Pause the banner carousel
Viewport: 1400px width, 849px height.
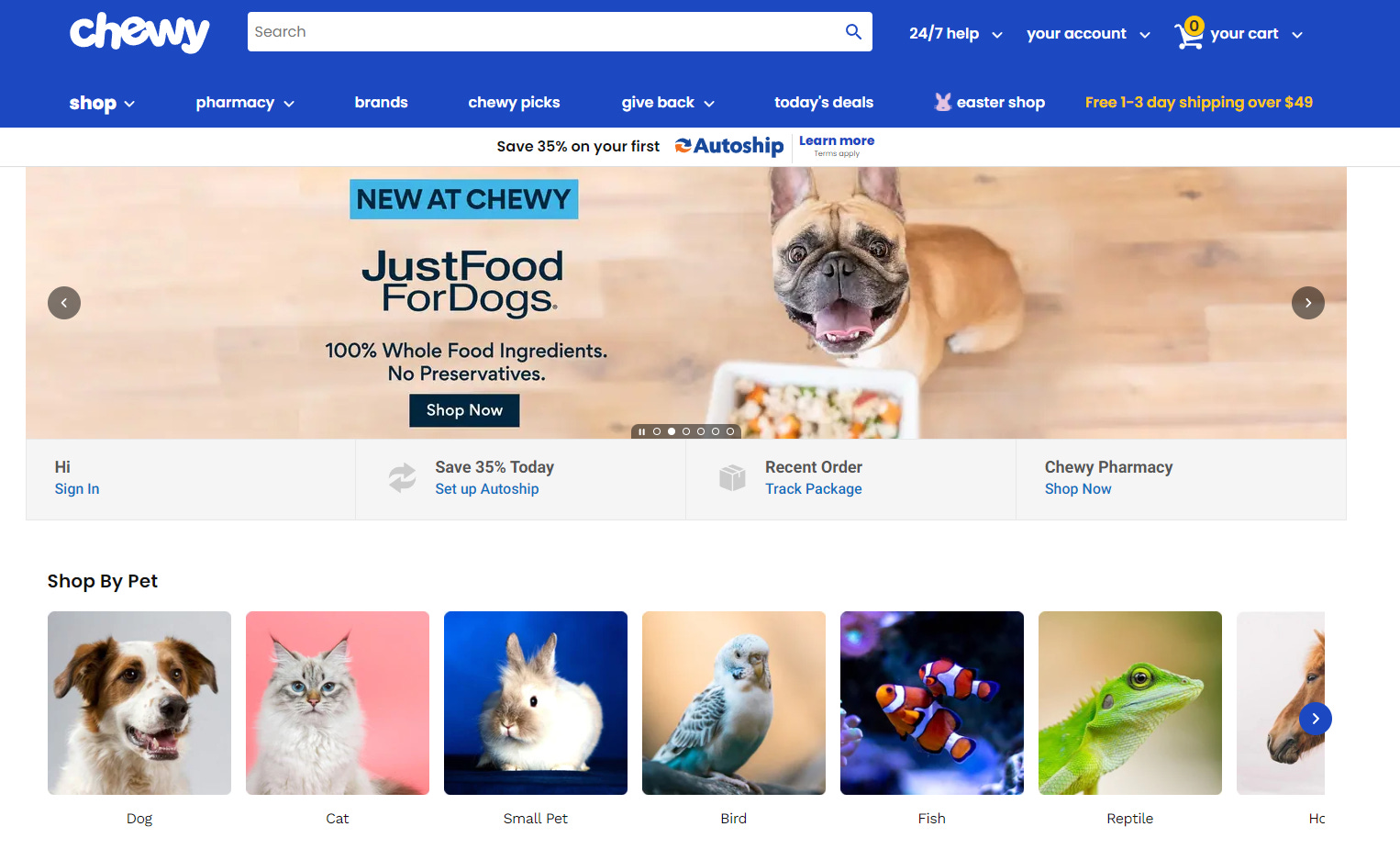point(642,431)
